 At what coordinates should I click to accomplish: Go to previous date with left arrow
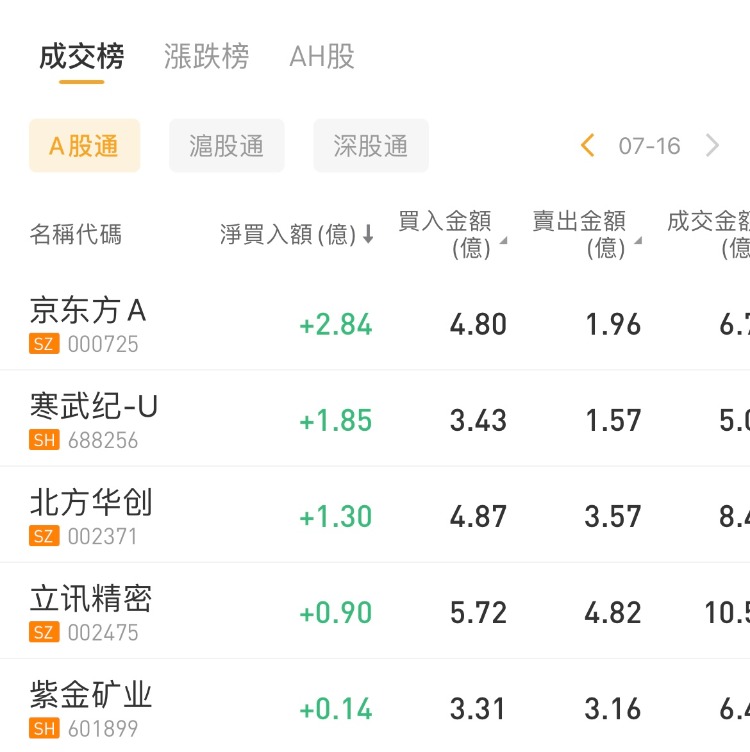[x=588, y=146]
